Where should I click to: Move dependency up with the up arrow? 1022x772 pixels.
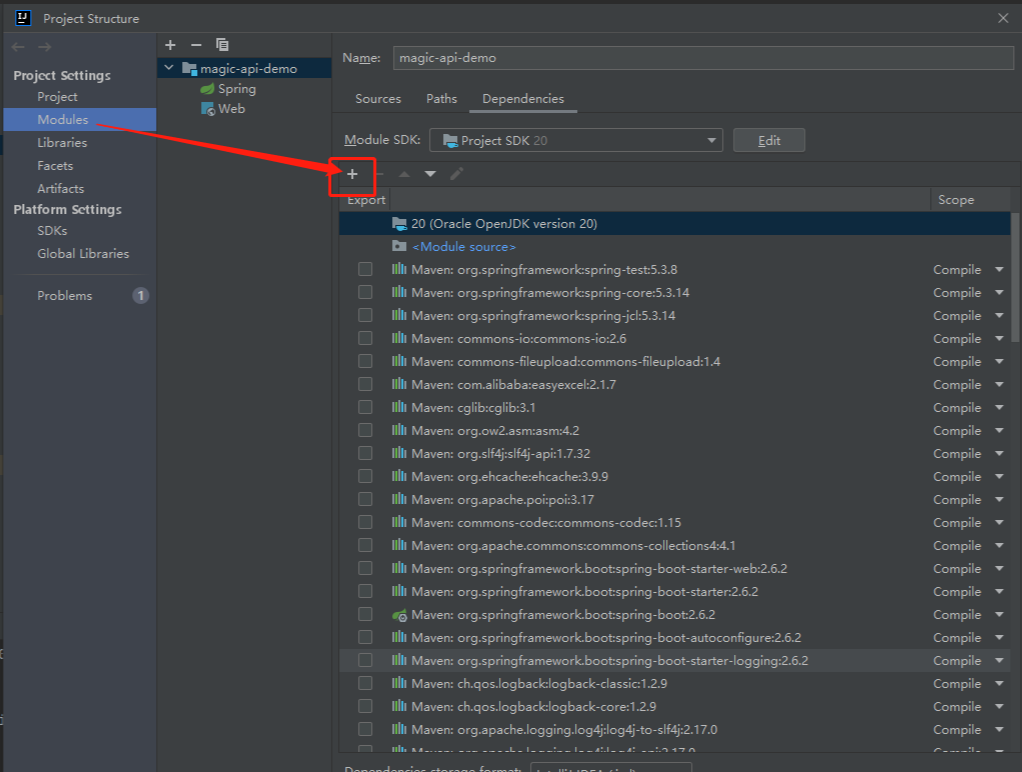pyautogui.click(x=404, y=174)
